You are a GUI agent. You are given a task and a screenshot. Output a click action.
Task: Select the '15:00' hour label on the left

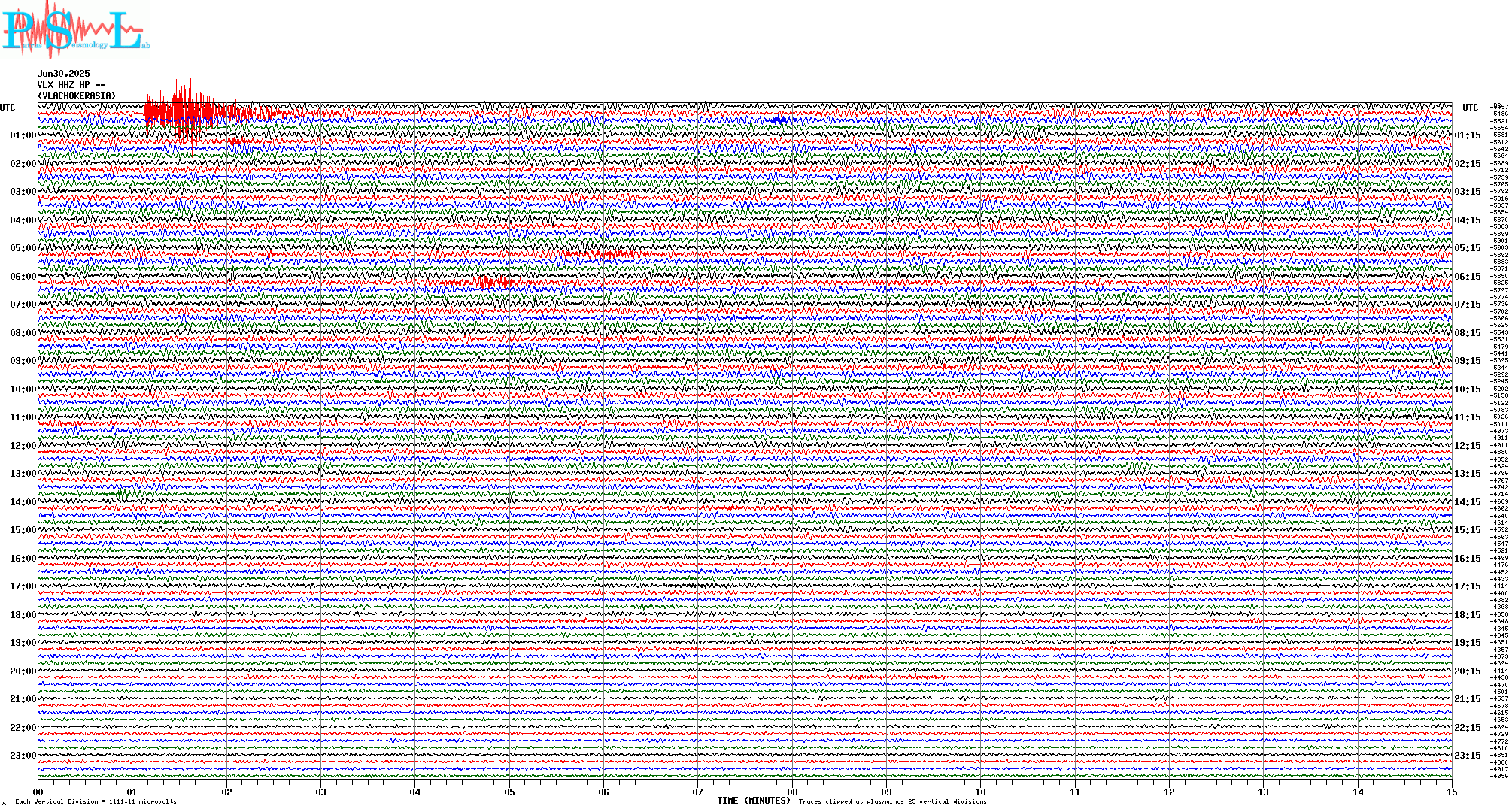pyautogui.click(x=23, y=530)
